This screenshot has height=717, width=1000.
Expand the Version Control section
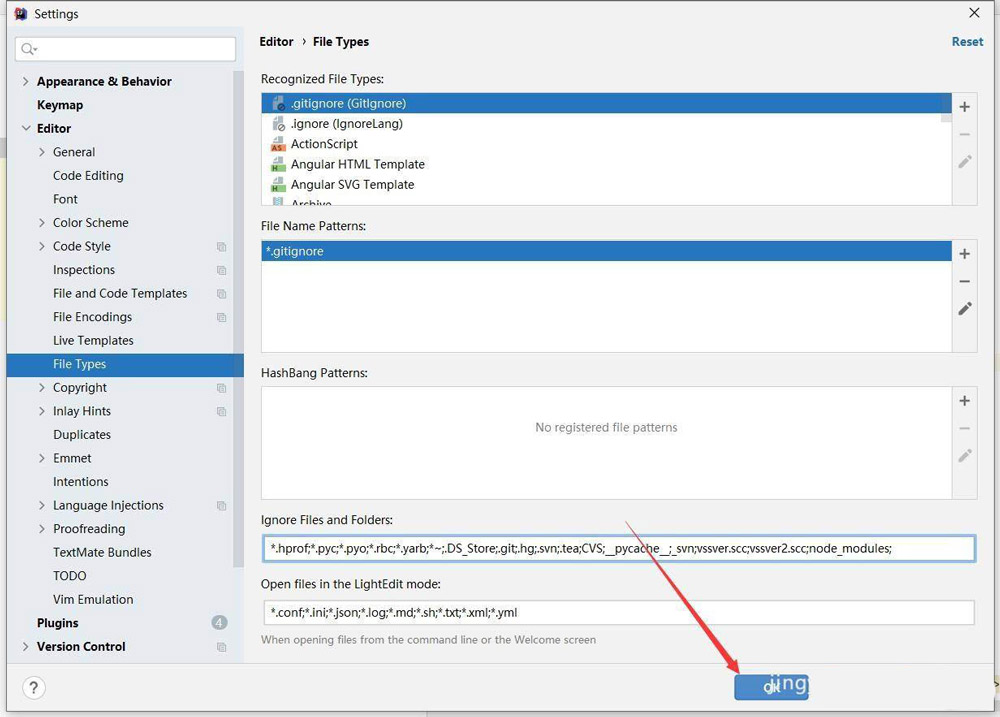26,647
